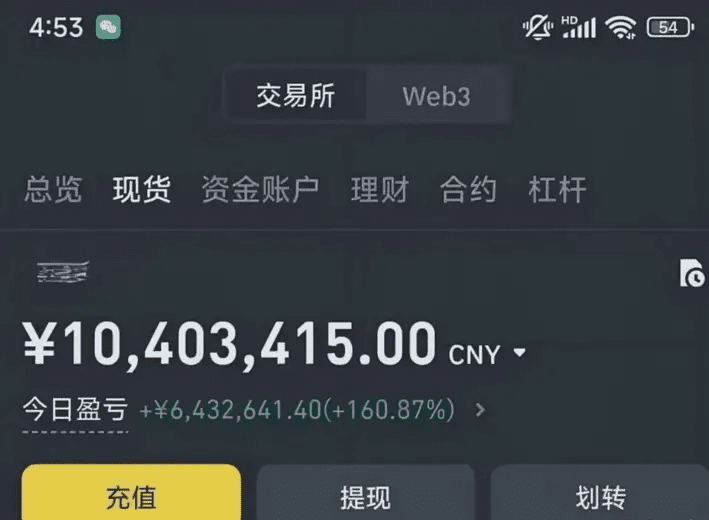The width and height of the screenshot is (709, 520).
Task: Tap the muted bell status icon
Action: pos(538,27)
